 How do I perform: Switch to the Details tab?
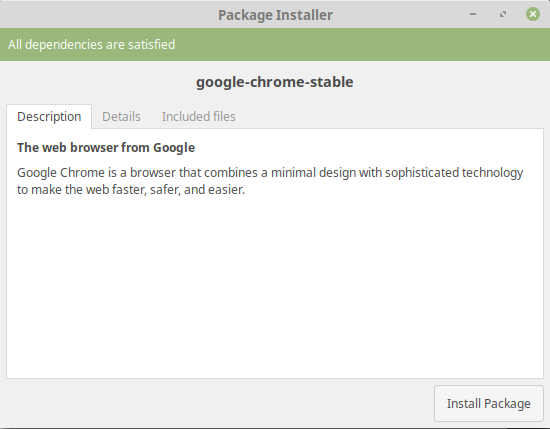[121, 116]
